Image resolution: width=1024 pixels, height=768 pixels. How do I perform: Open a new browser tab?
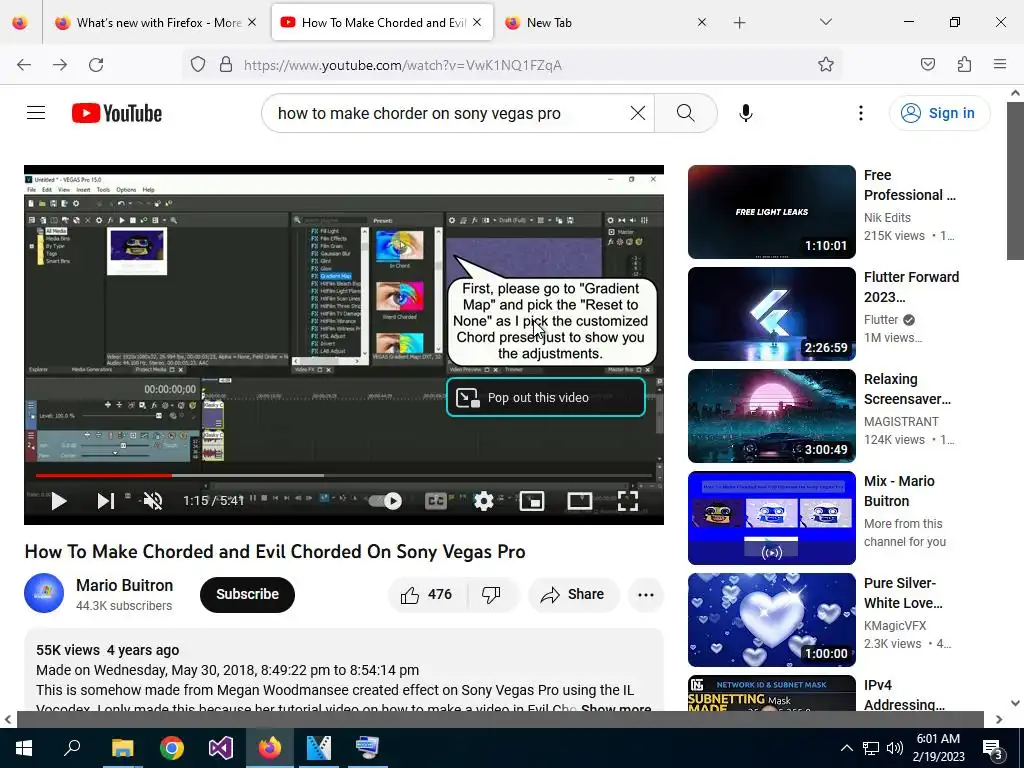click(739, 23)
